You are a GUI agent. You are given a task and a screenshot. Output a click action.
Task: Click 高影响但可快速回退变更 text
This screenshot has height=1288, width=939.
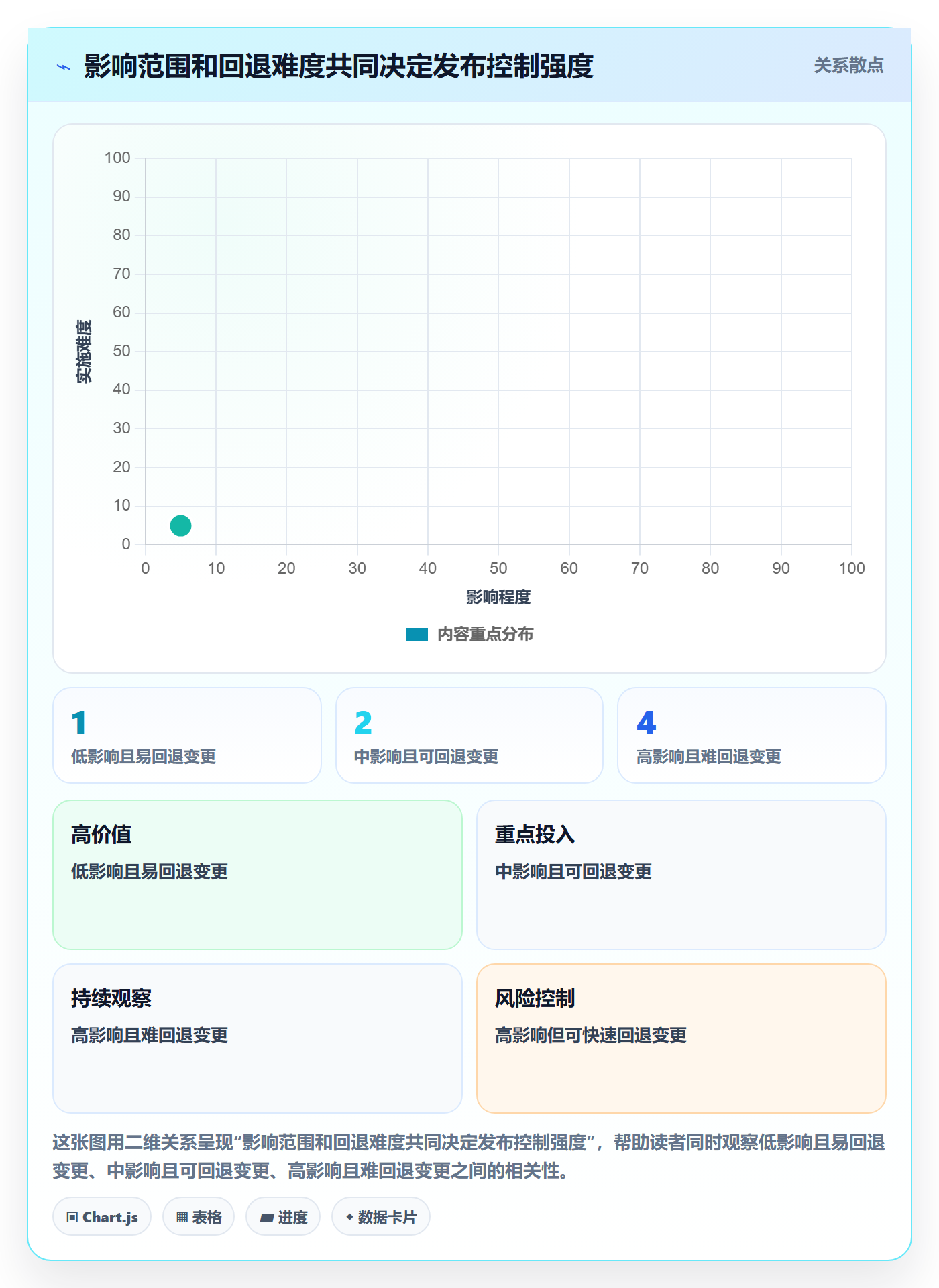[x=591, y=1035]
